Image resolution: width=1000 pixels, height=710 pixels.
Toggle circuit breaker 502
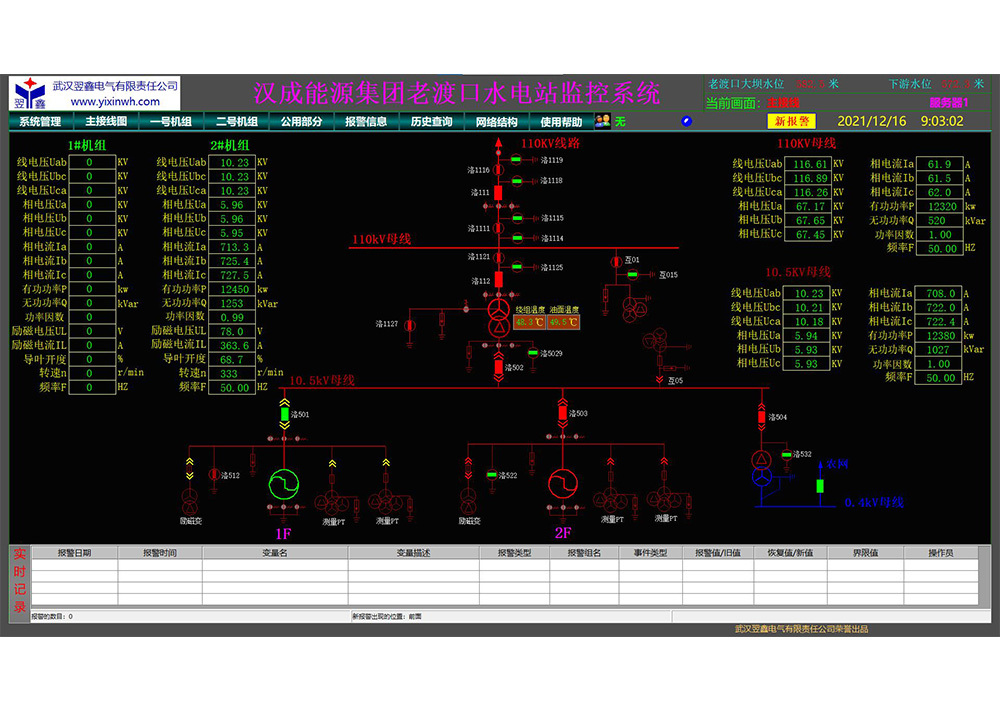point(499,367)
